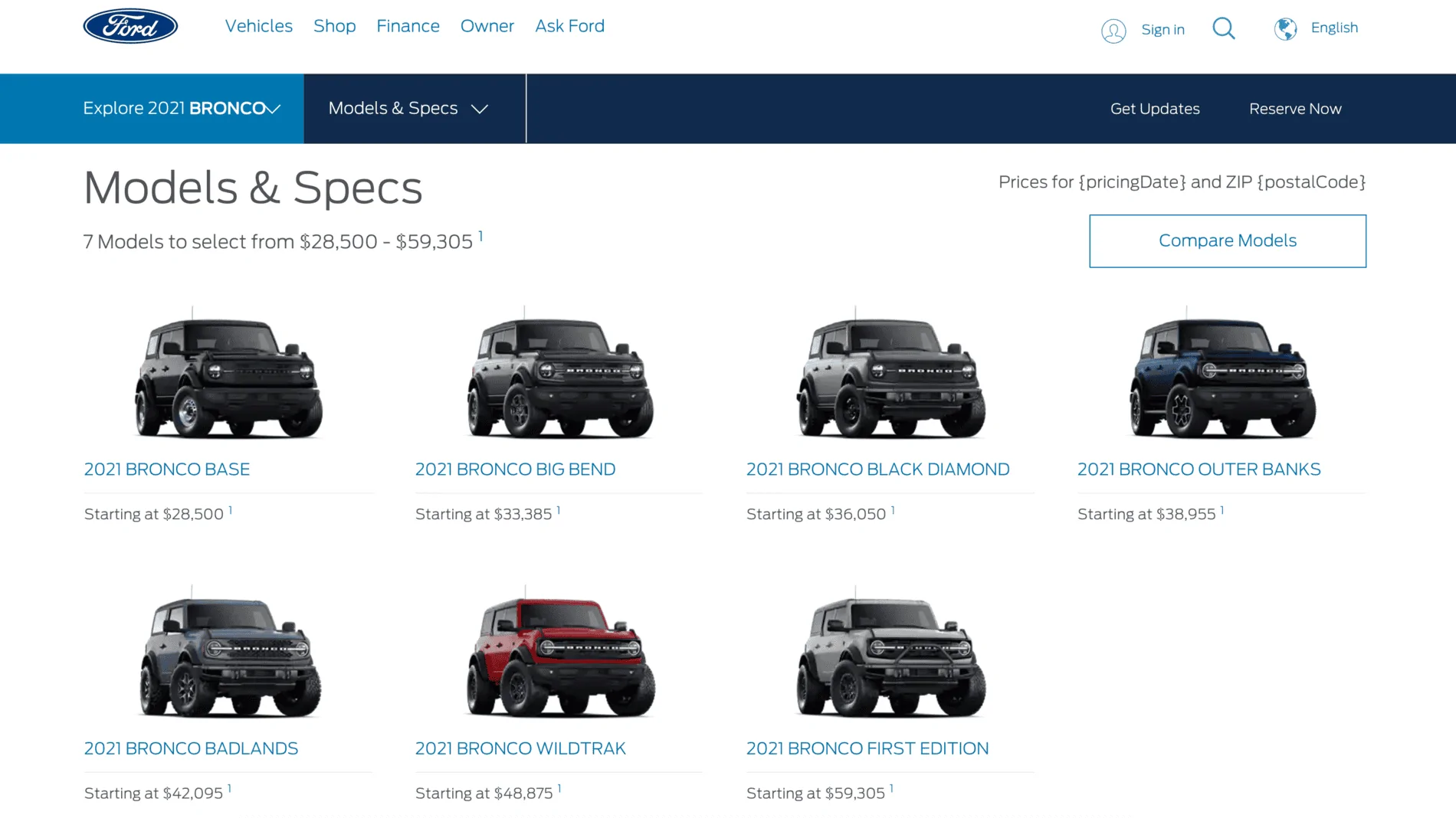The width and height of the screenshot is (1456, 818).
Task: Click the 'Models & Specs' page heading
Action: click(253, 188)
